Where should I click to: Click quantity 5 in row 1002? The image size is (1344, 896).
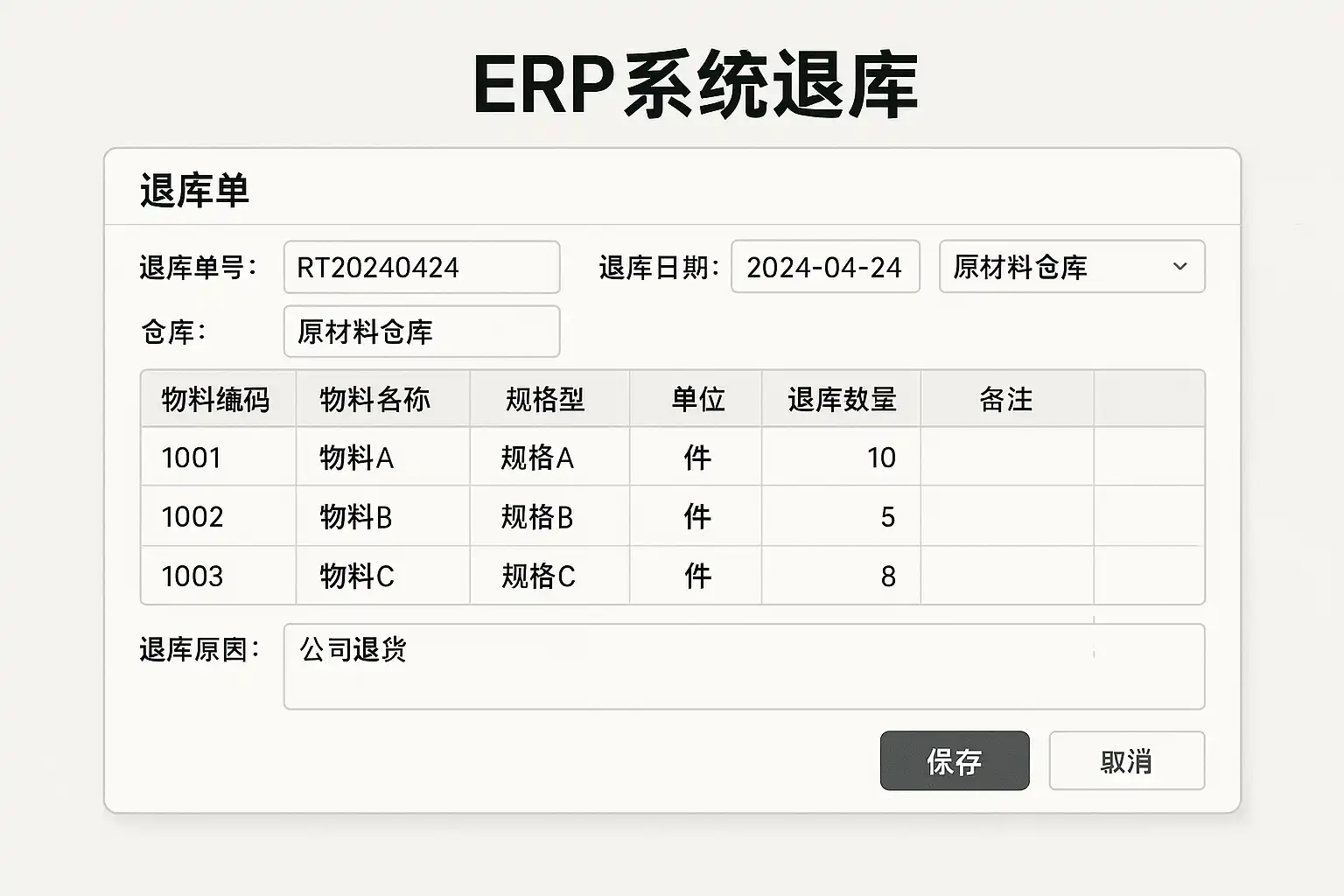click(x=841, y=516)
